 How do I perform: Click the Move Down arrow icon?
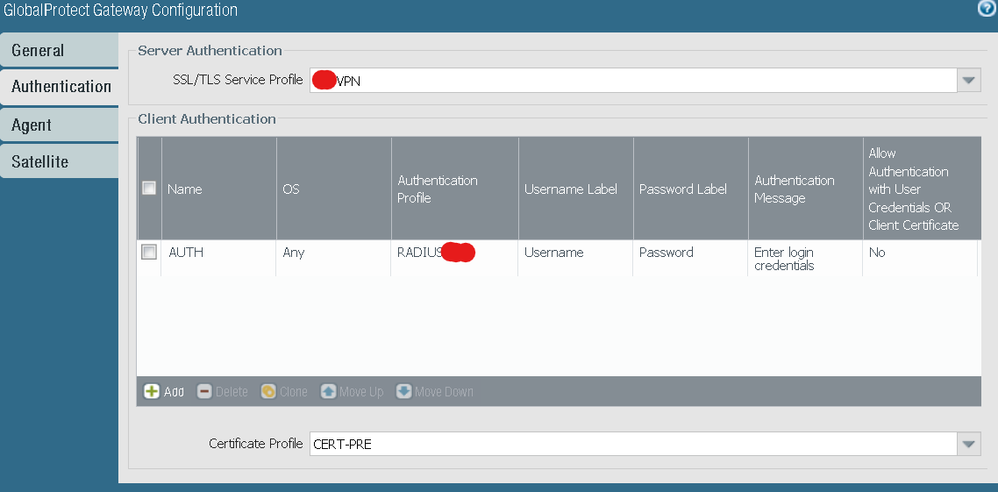coord(403,391)
